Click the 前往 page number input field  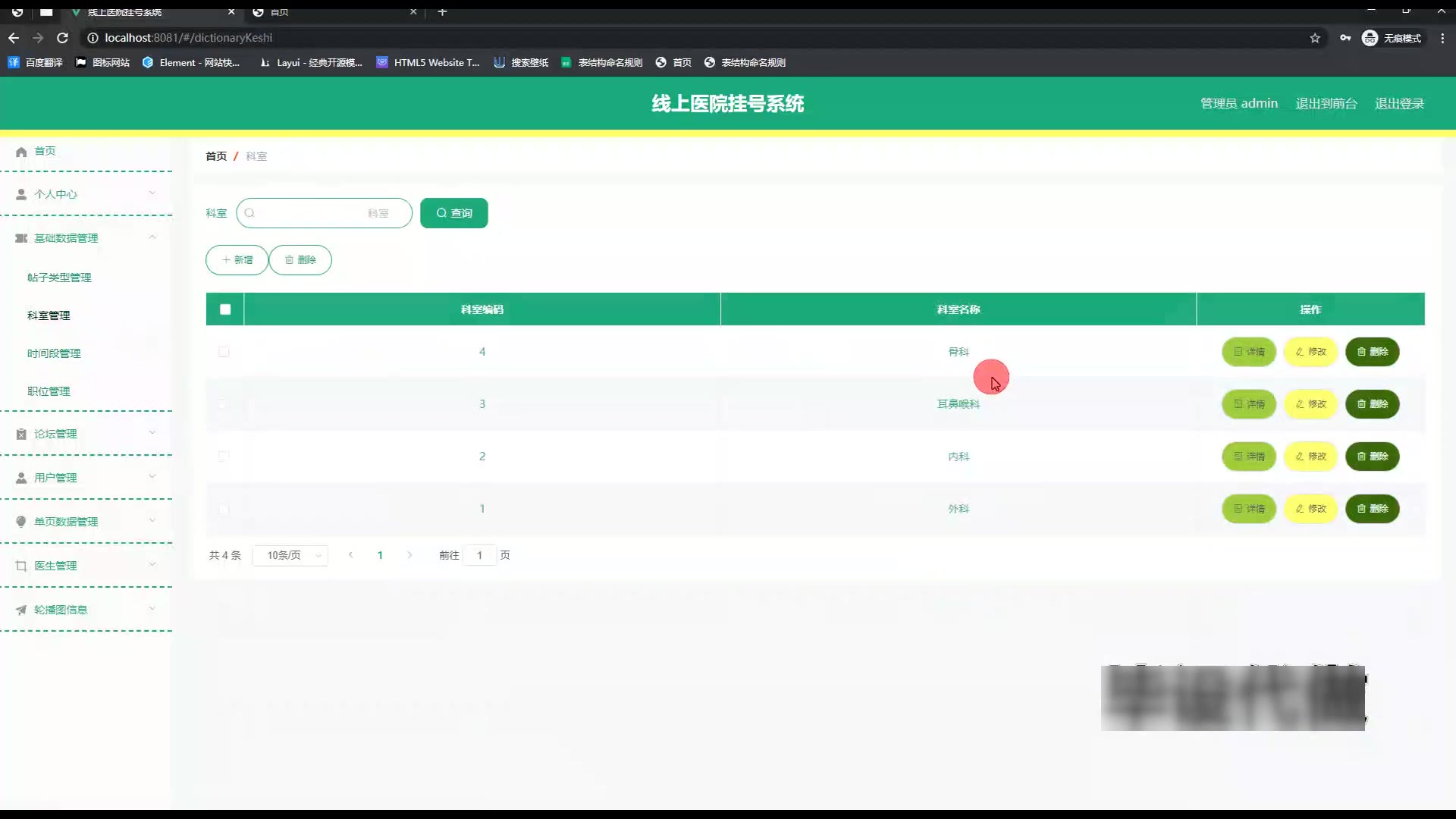click(479, 556)
